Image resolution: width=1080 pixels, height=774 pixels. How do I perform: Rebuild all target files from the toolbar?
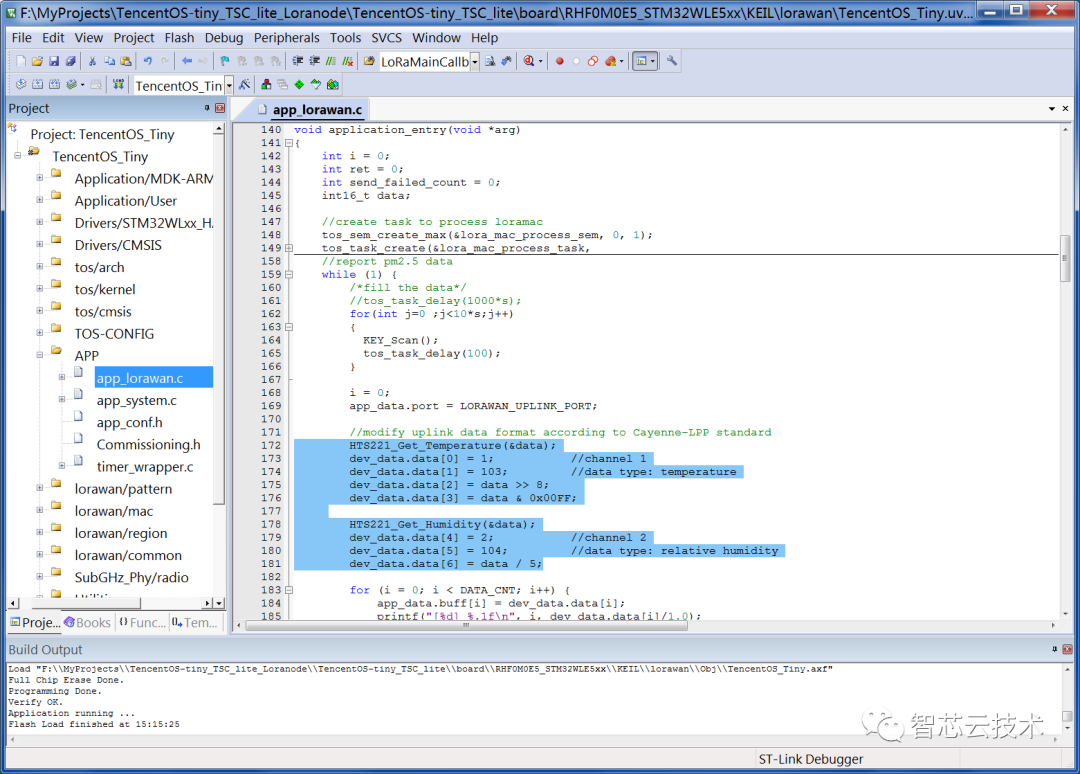coord(54,85)
